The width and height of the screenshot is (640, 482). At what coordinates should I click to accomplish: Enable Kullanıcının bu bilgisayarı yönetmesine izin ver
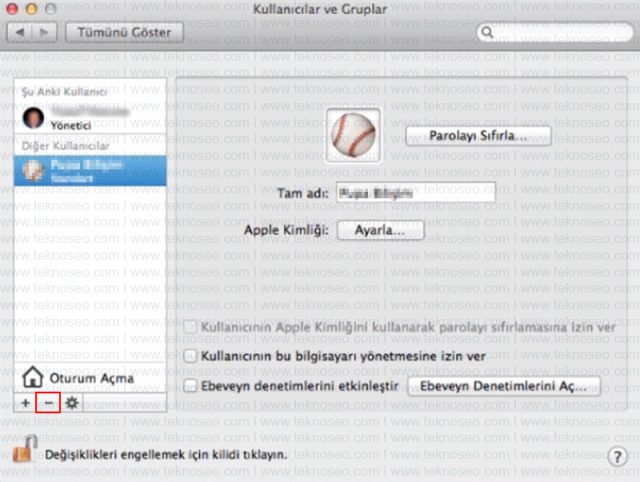(190, 356)
